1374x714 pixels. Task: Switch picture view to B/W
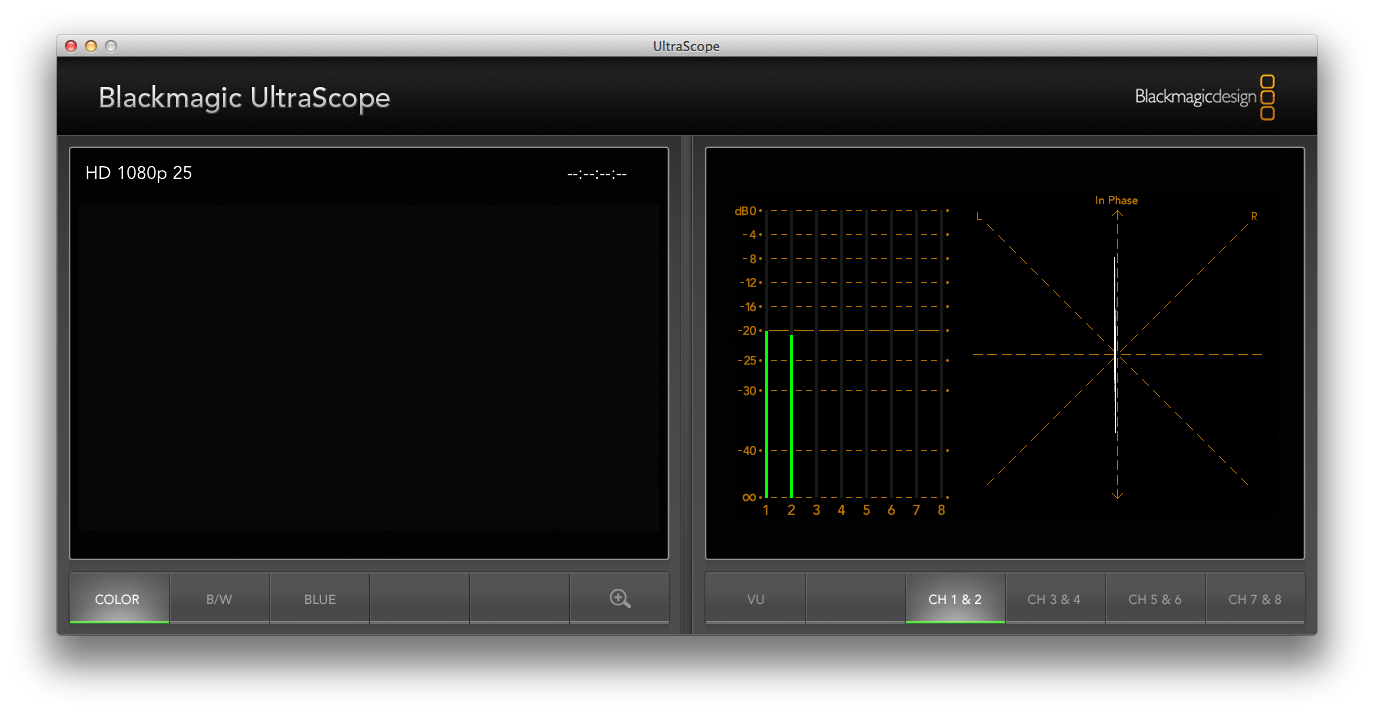pyautogui.click(x=219, y=598)
